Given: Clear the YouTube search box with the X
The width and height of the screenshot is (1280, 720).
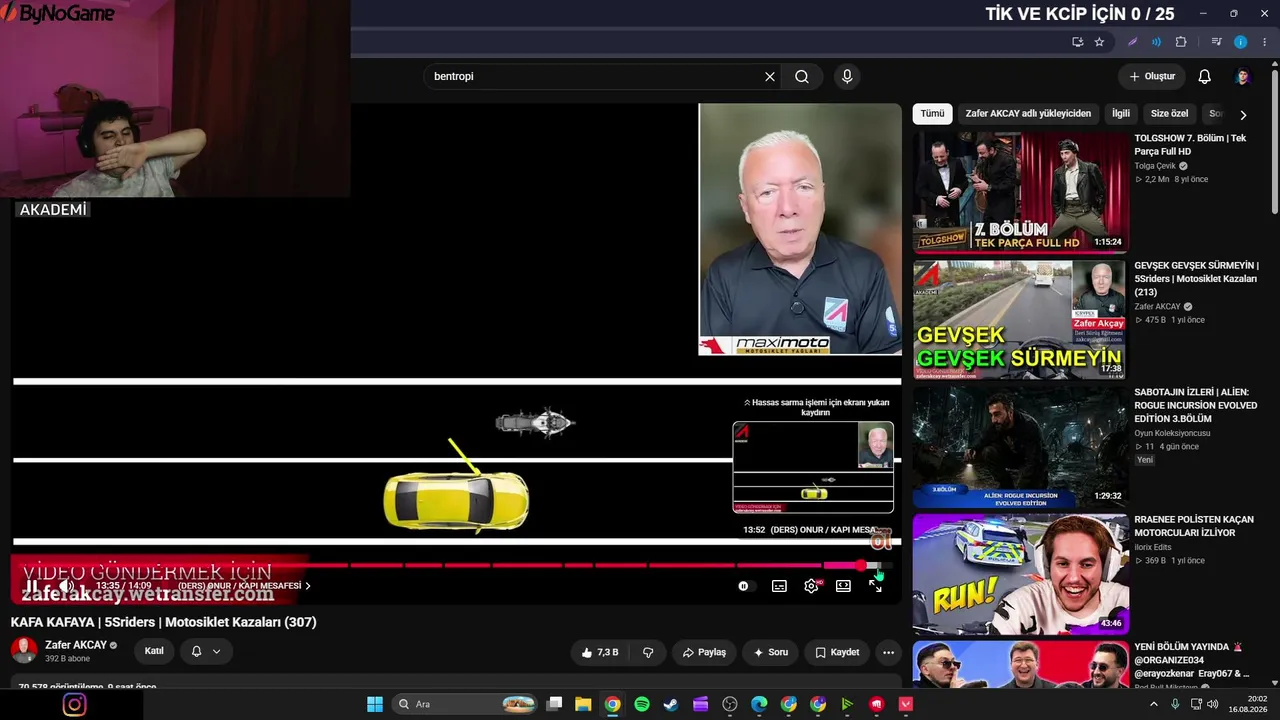Looking at the screenshot, I should 770,77.
